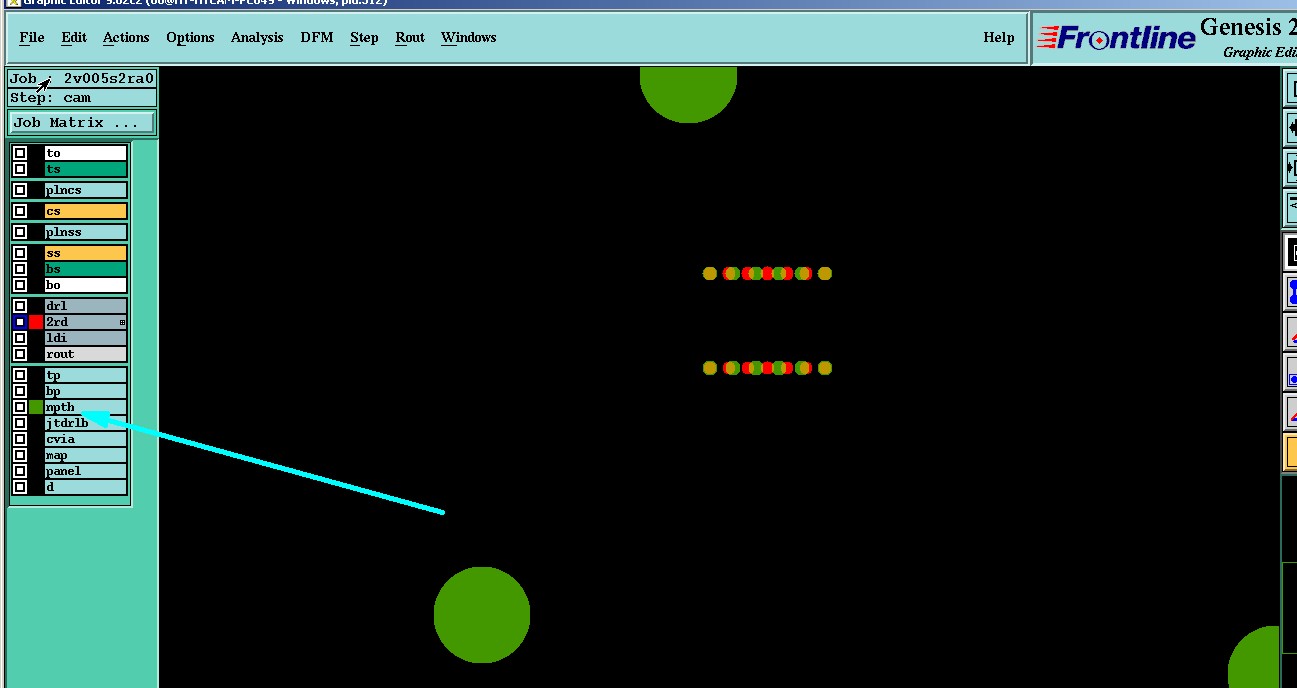This screenshot has height=688, width=1297.
Task: Toggle display checkbox for layer ss
Action: (20, 253)
